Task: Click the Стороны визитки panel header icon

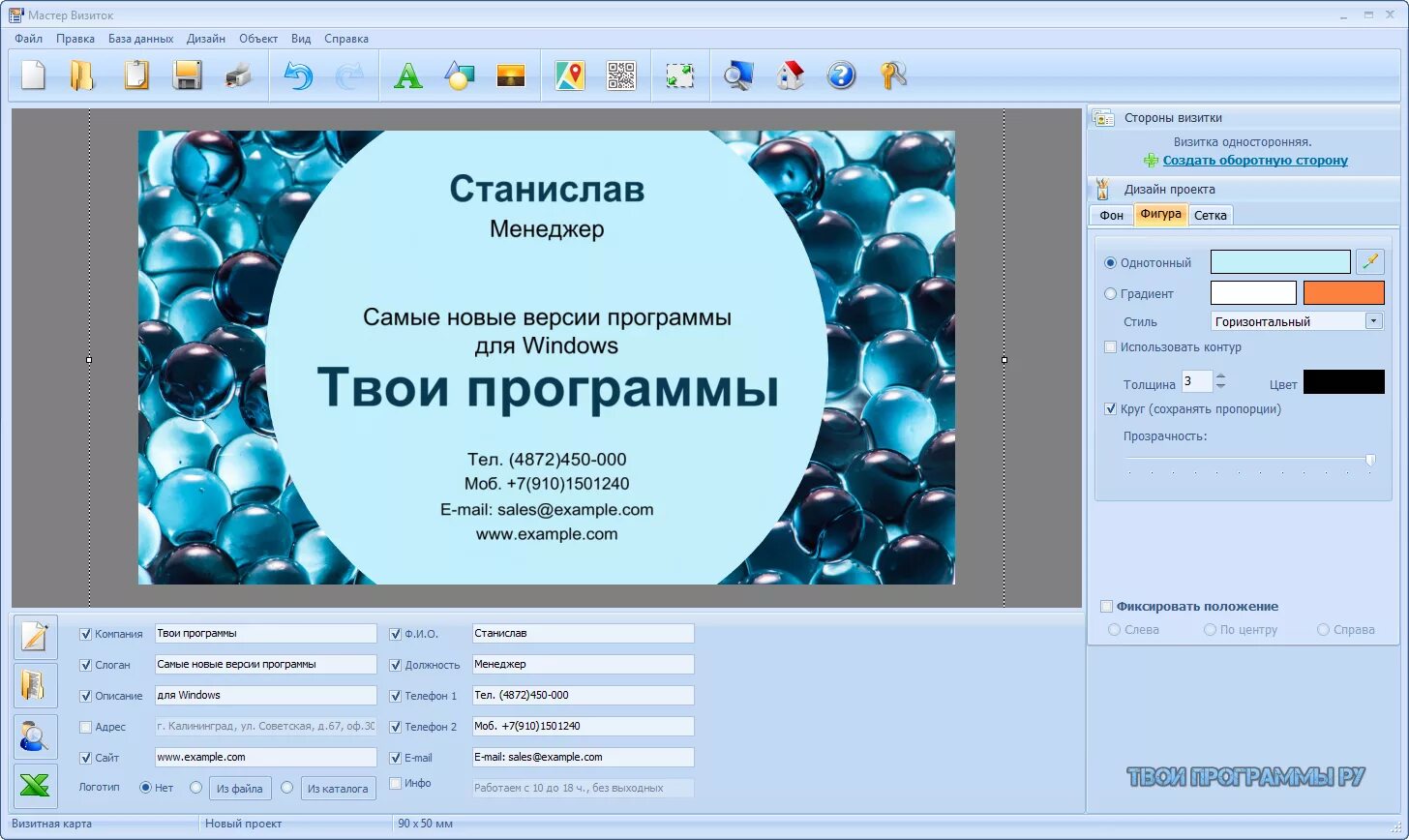Action: [1103, 118]
